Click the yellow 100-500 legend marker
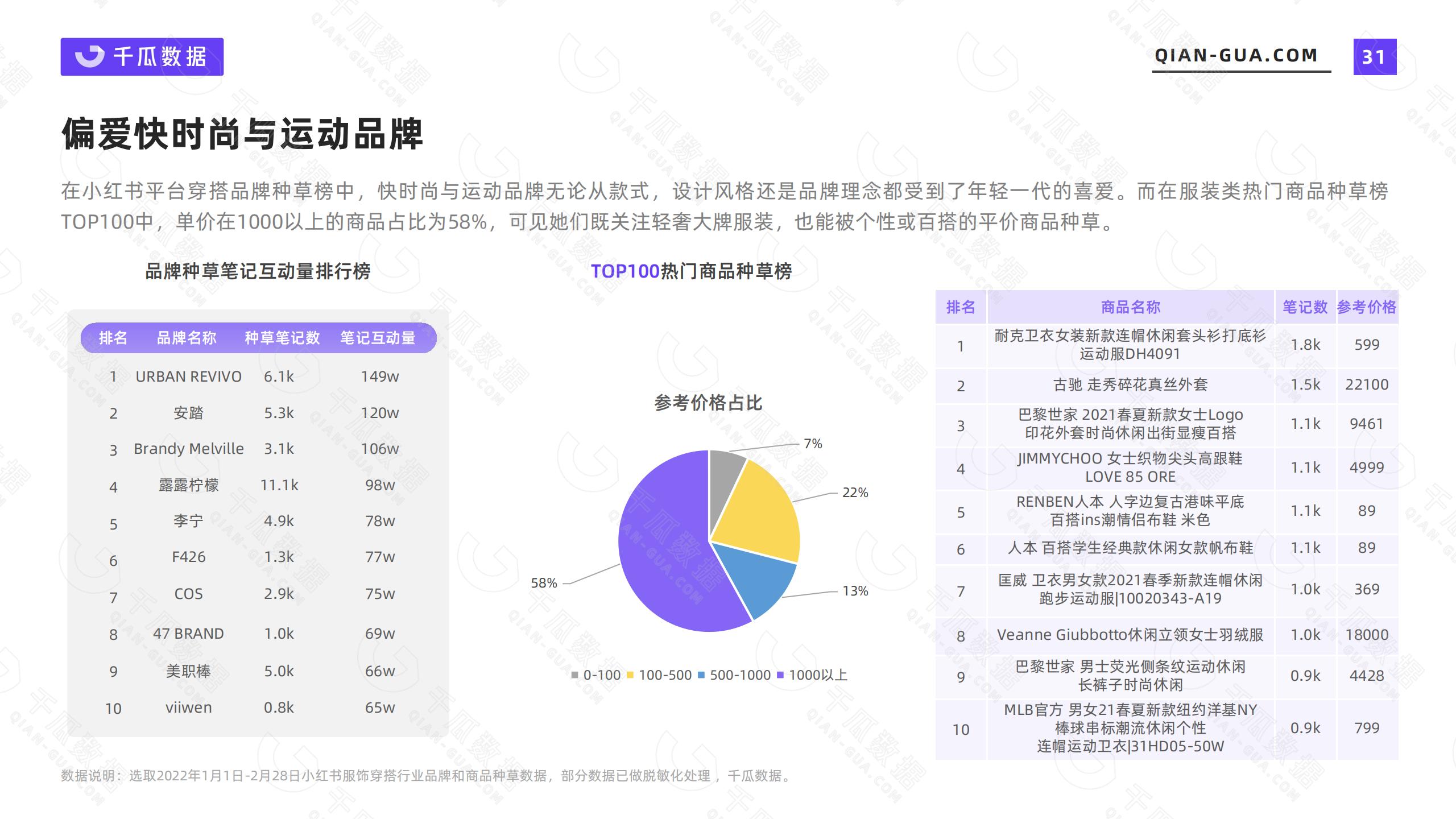This screenshot has height=819, width=1456. tap(630, 675)
